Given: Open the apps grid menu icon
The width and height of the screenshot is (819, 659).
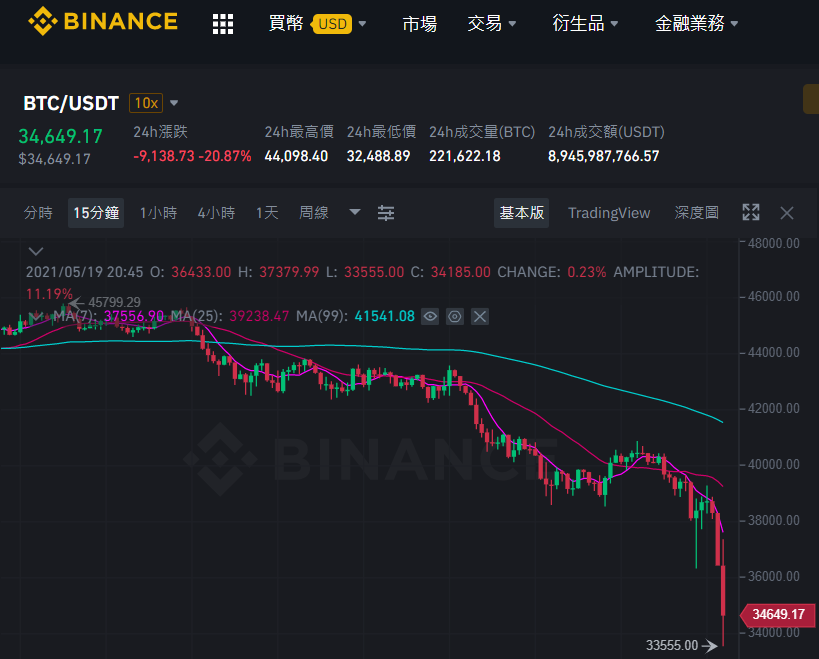Looking at the screenshot, I should point(223,24).
